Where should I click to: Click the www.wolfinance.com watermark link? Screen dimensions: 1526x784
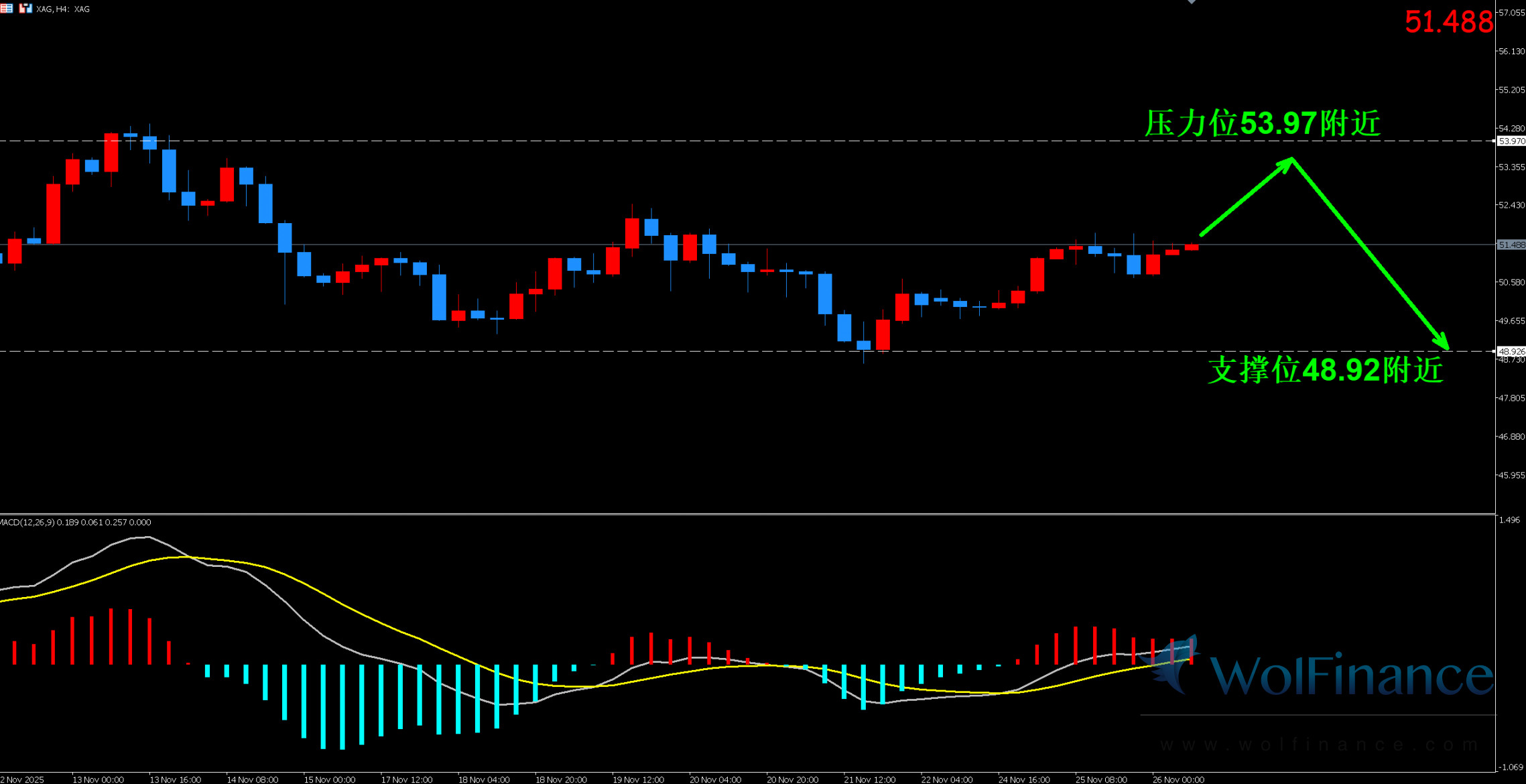(1319, 744)
